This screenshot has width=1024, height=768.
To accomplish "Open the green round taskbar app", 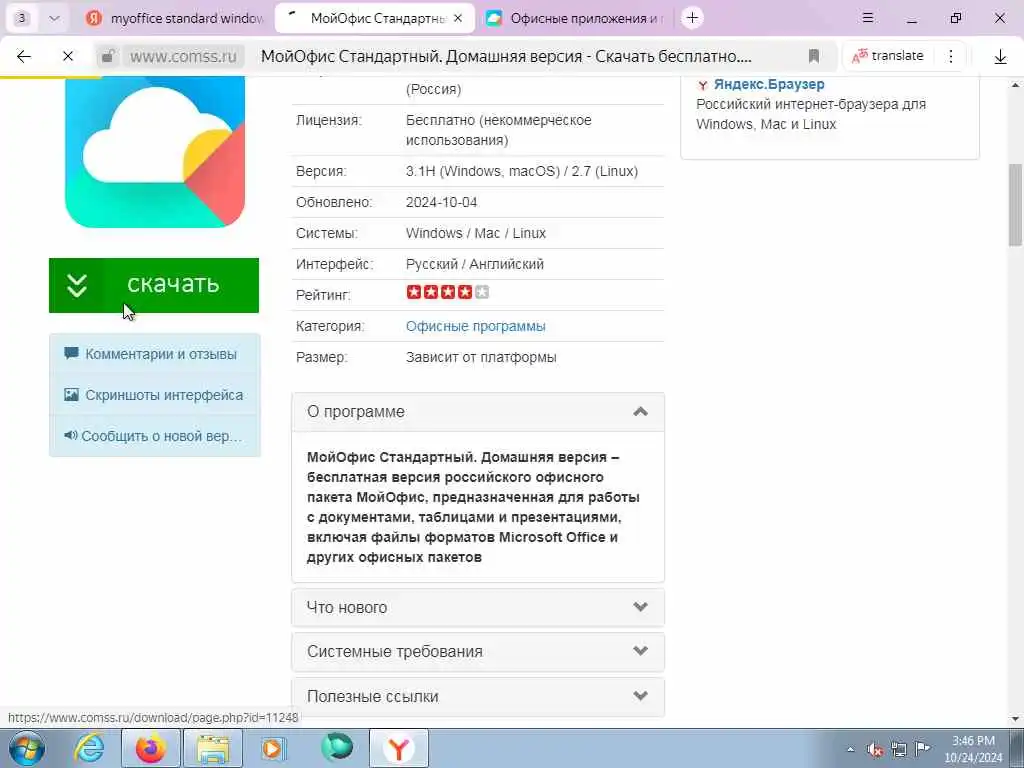I will click(337, 747).
